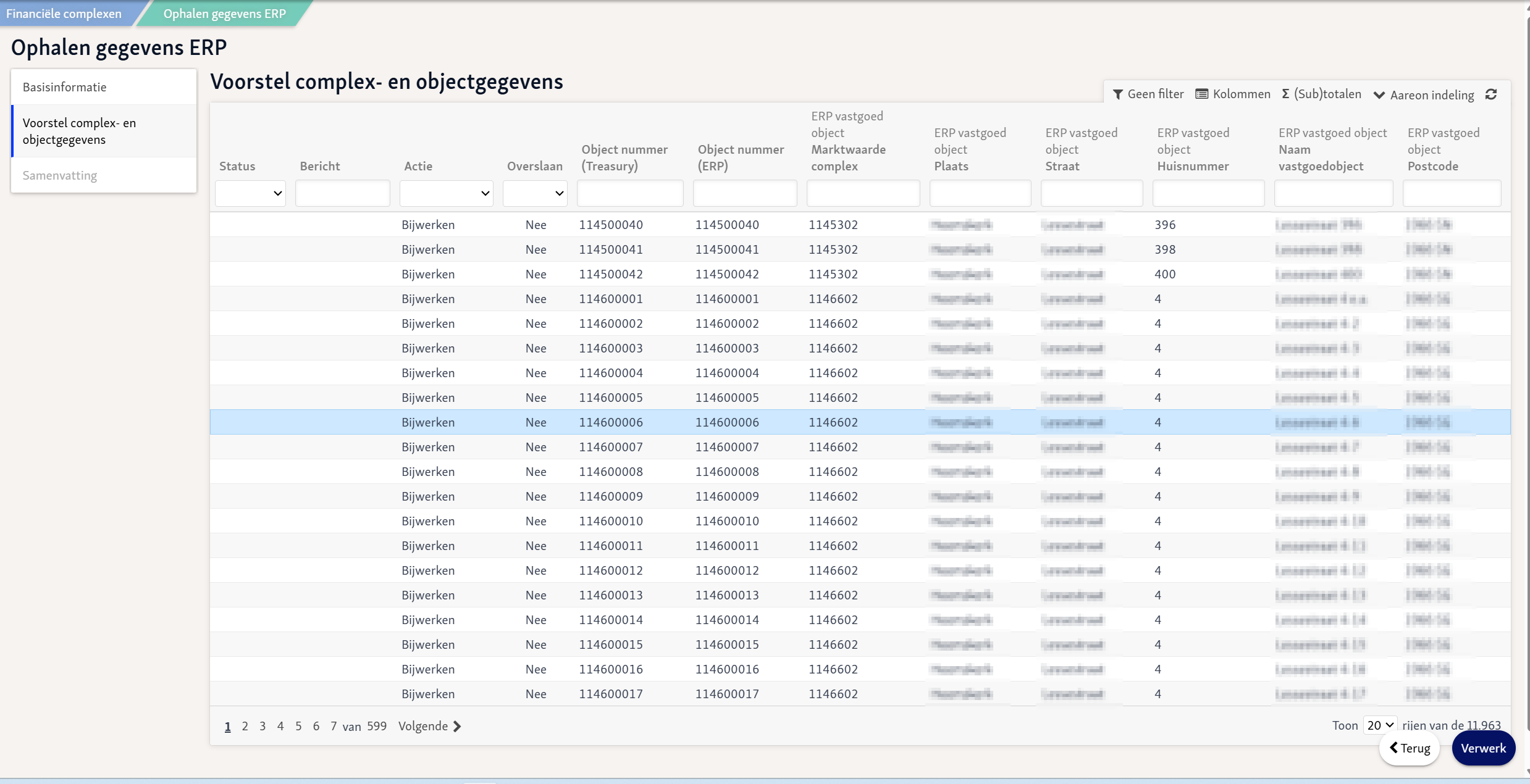
Task: Click the Huisnummer filter input field
Action: pyautogui.click(x=1208, y=193)
